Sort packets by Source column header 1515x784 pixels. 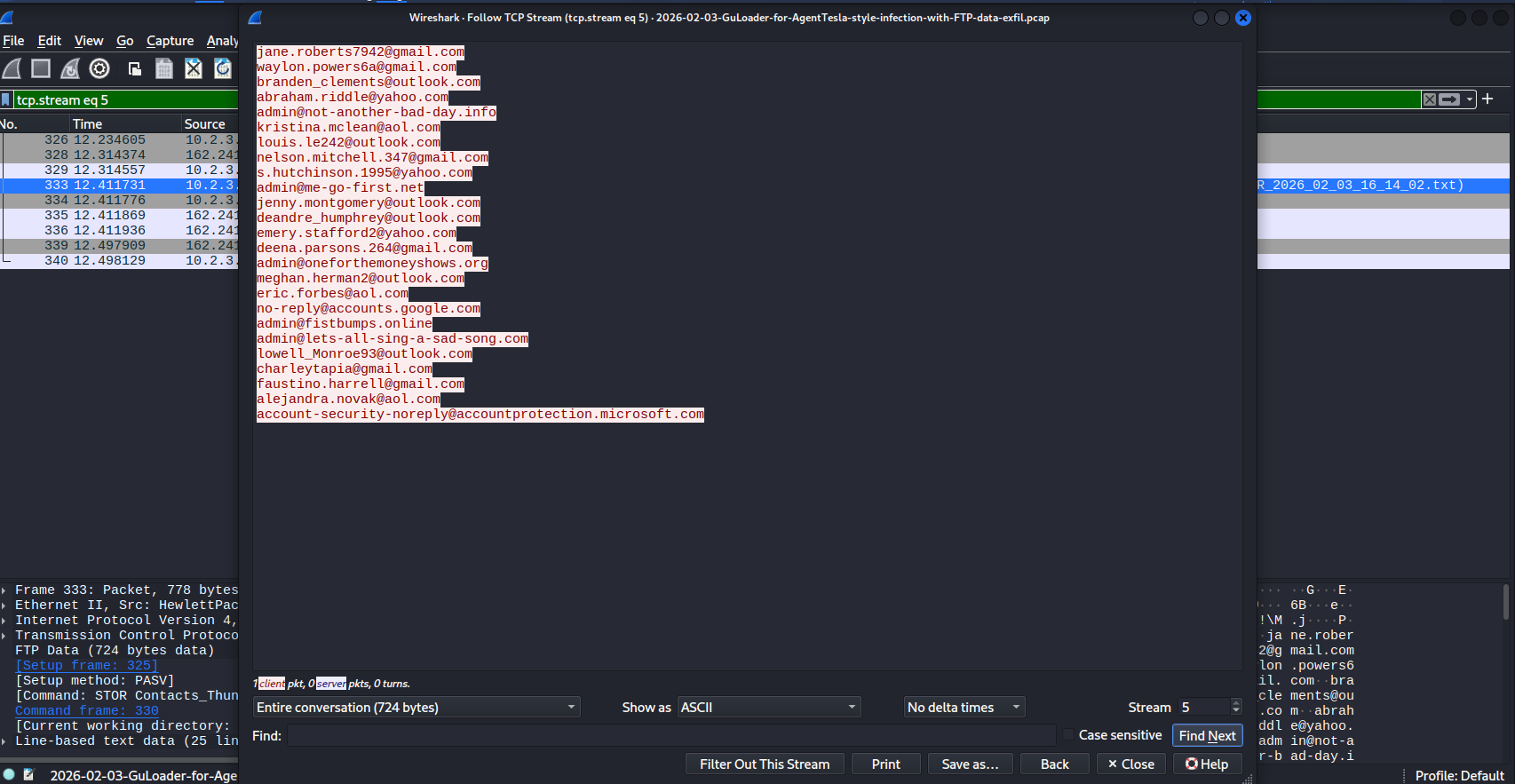coord(210,124)
